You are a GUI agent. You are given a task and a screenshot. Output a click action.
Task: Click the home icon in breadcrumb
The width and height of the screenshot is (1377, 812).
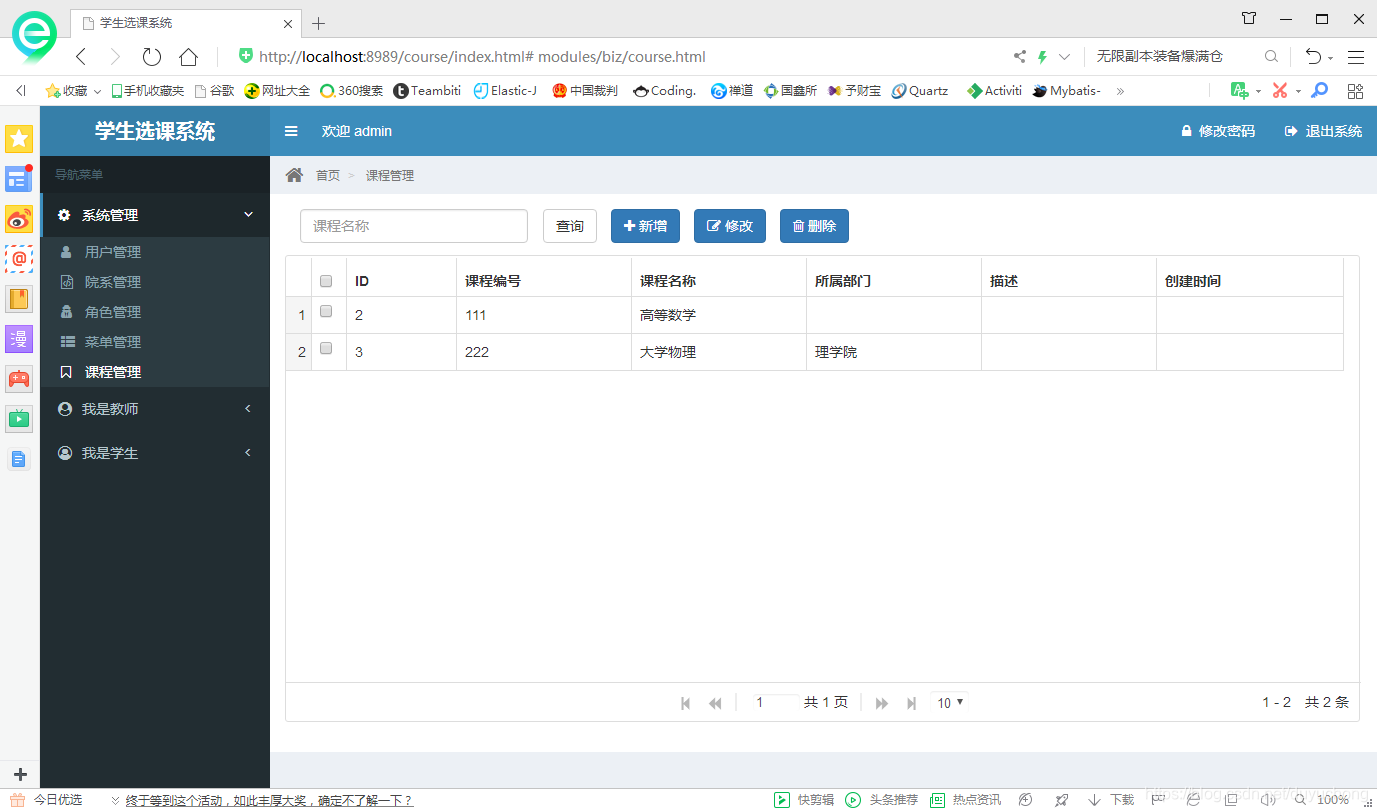point(294,175)
